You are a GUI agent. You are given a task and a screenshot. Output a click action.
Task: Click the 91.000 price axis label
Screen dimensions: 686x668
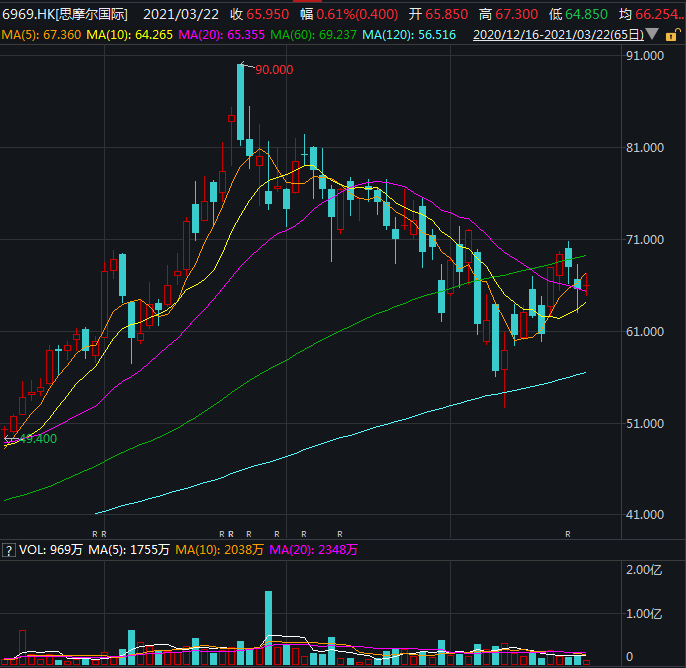[642, 56]
